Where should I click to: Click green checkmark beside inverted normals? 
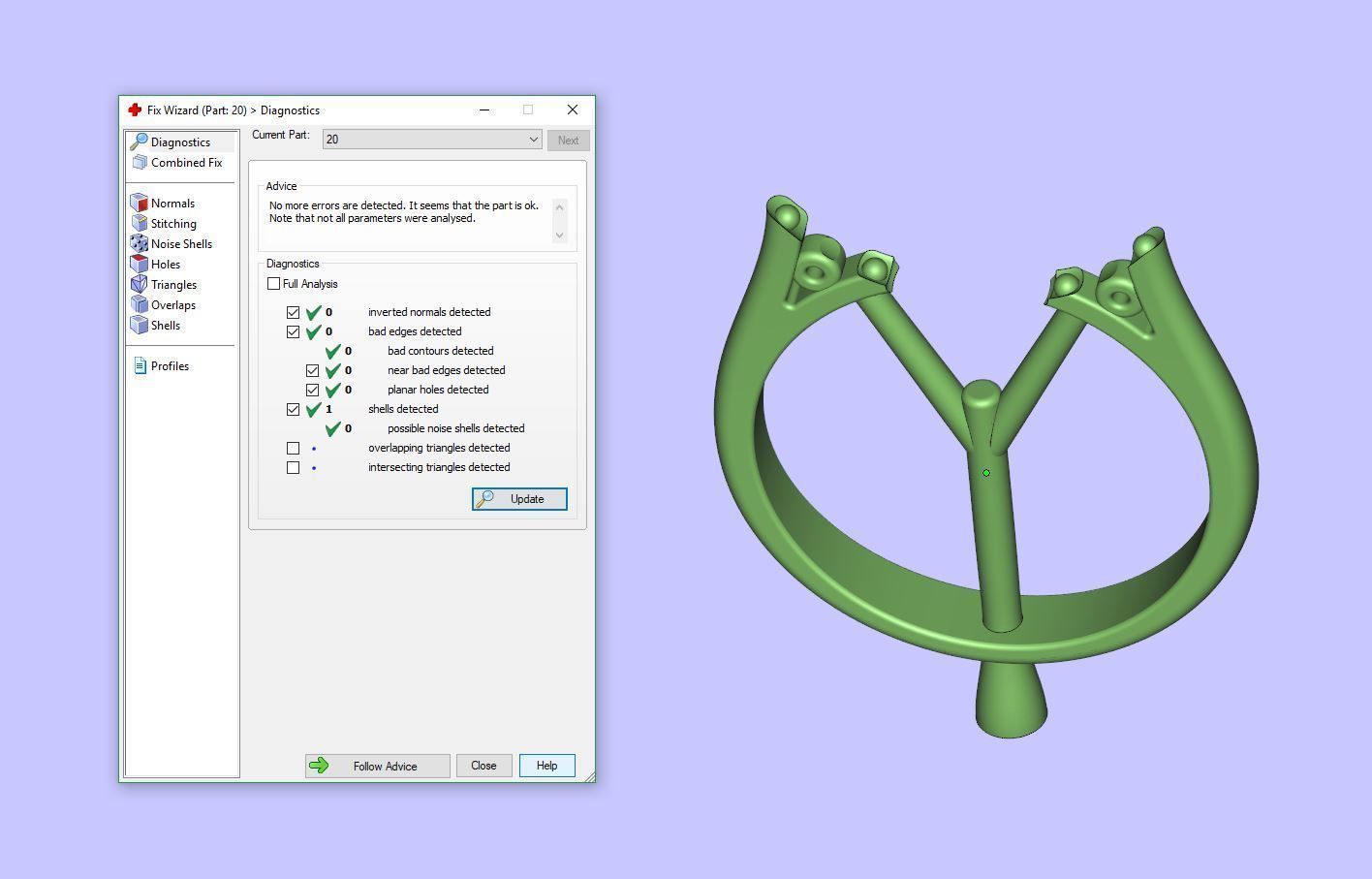(313, 312)
